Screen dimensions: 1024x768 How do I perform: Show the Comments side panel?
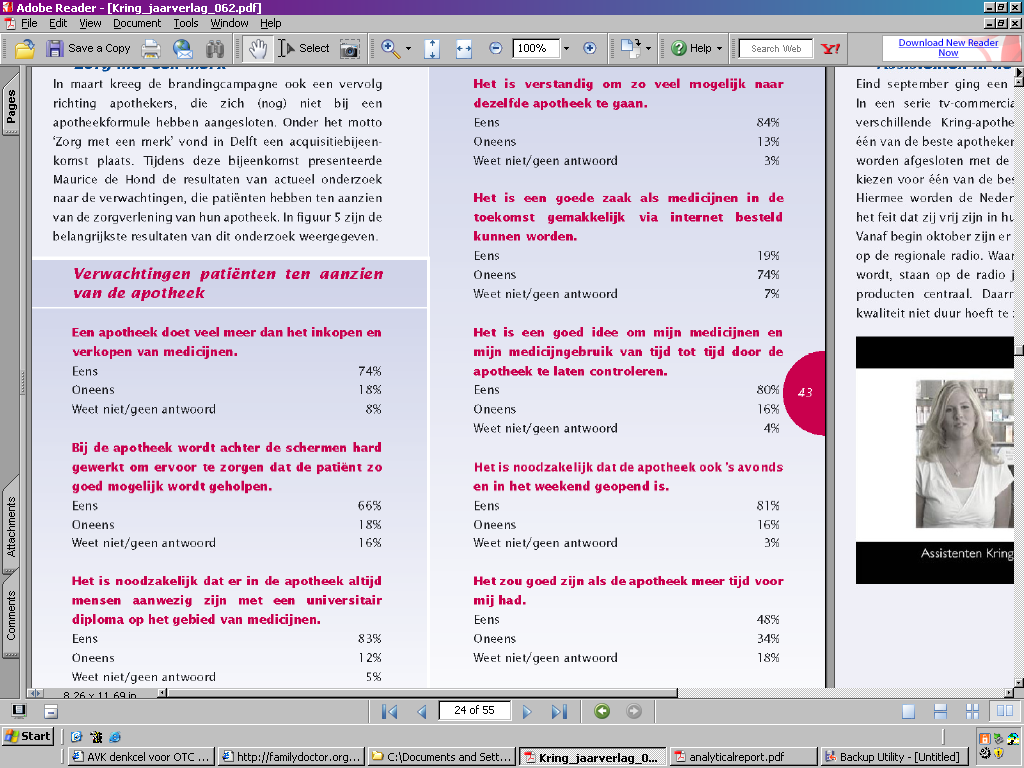(10, 615)
